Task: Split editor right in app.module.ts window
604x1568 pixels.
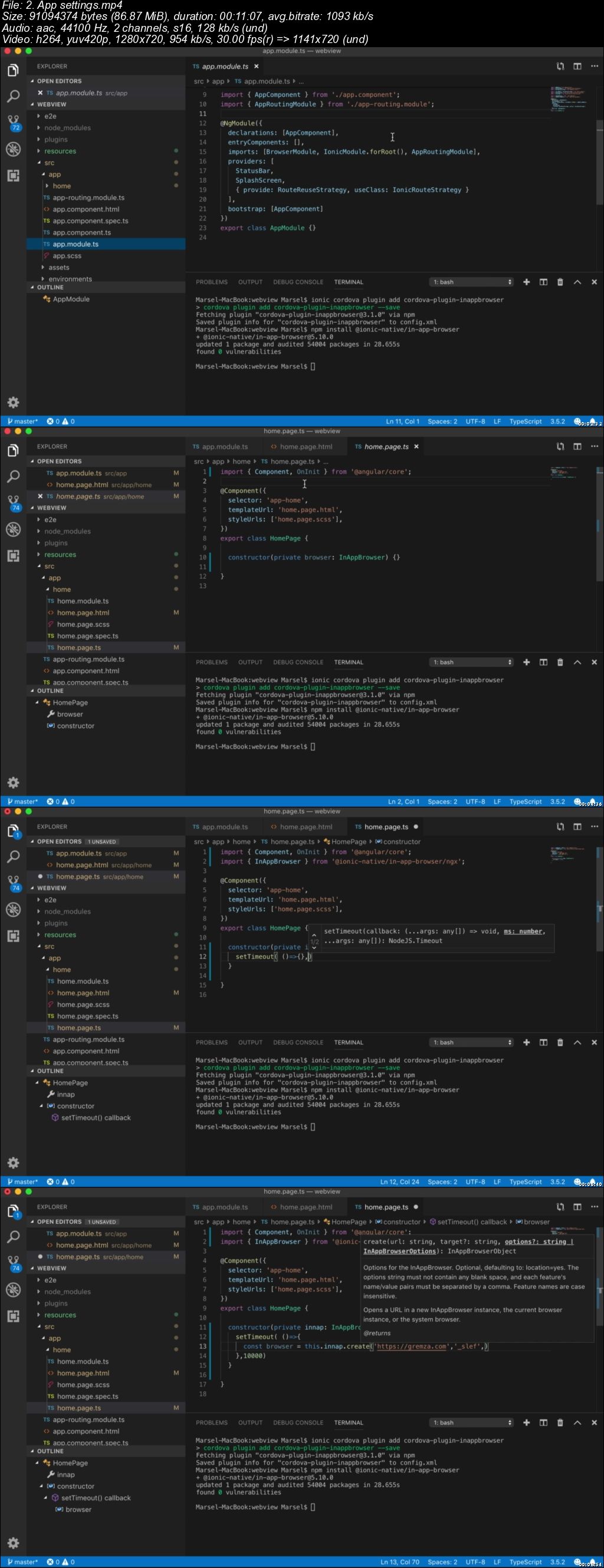Action: click(x=577, y=67)
